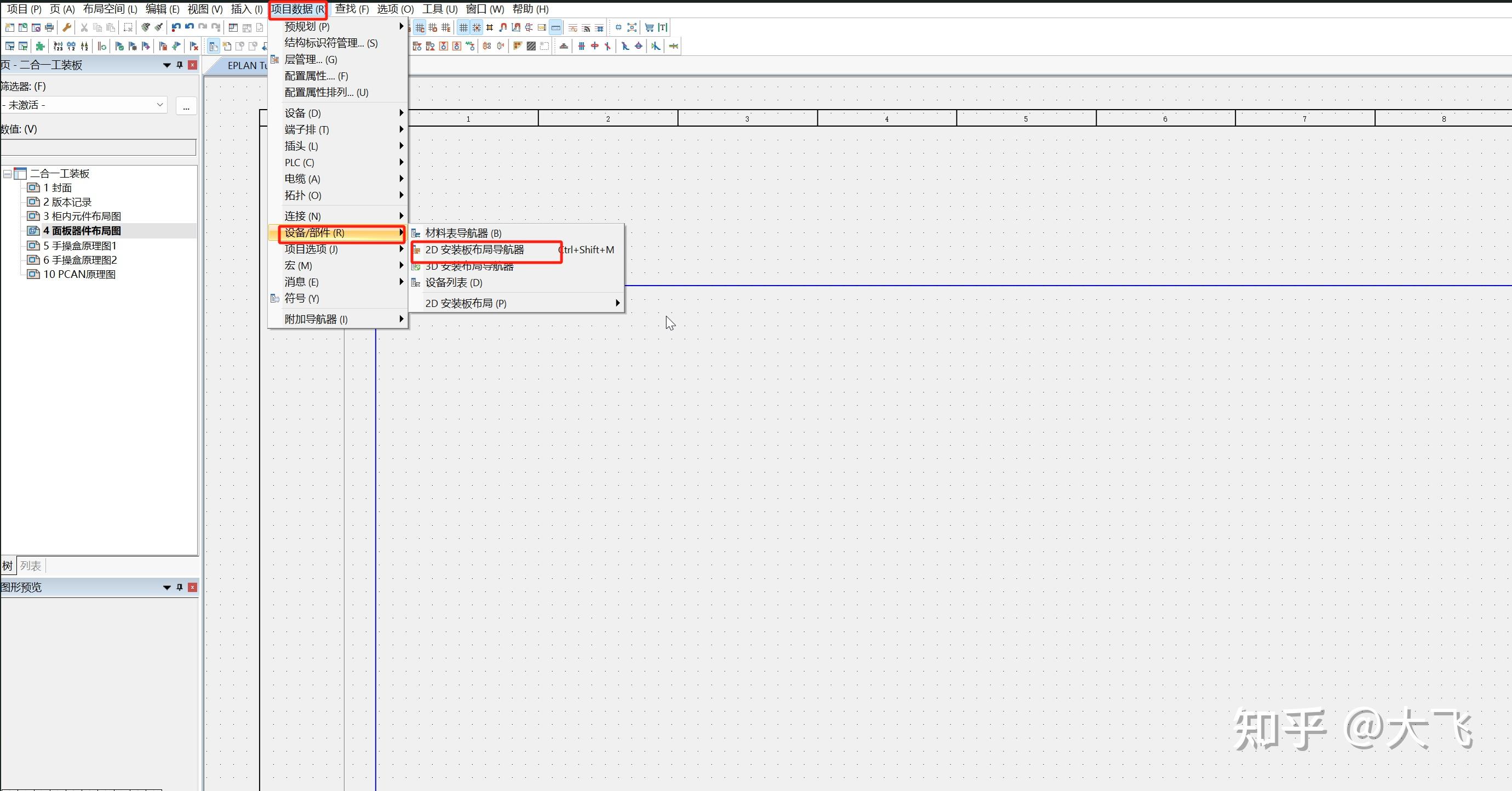Click the 数值 (V) input field
Image resolution: width=1512 pixels, height=791 pixels.
pyautogui.click(x=99, y=147)
